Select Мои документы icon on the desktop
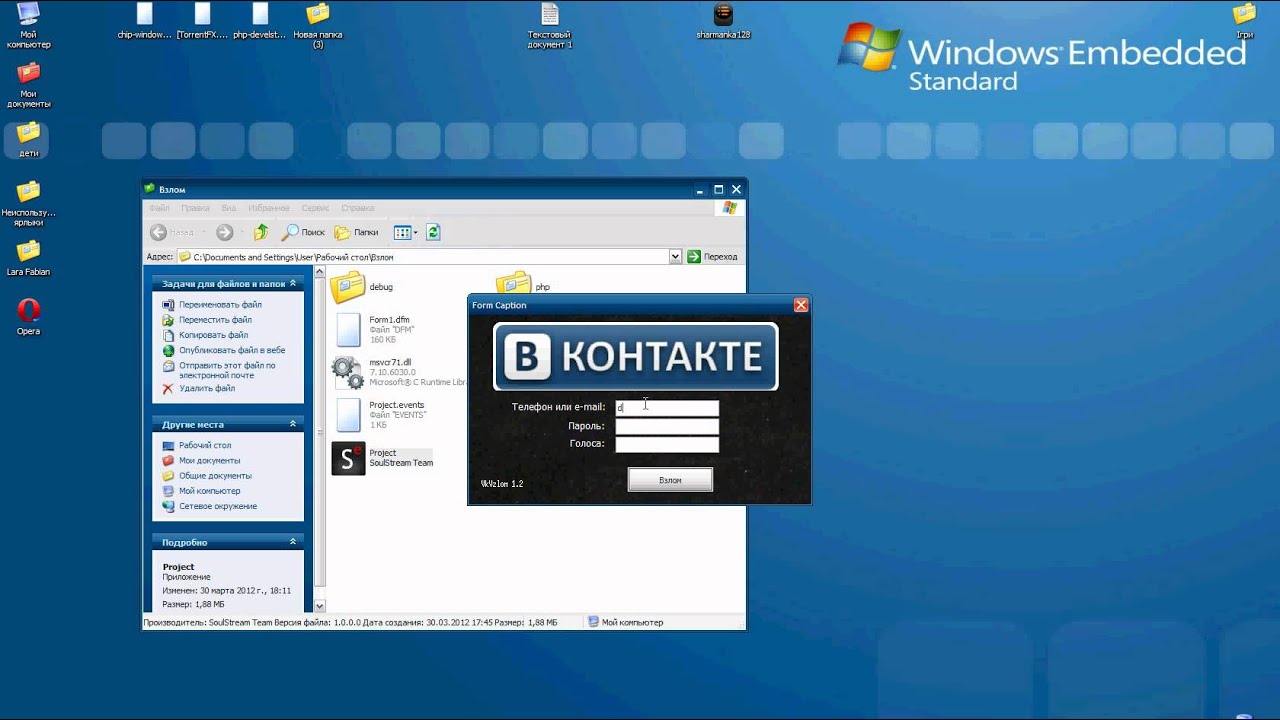 (x=29, y=85)
